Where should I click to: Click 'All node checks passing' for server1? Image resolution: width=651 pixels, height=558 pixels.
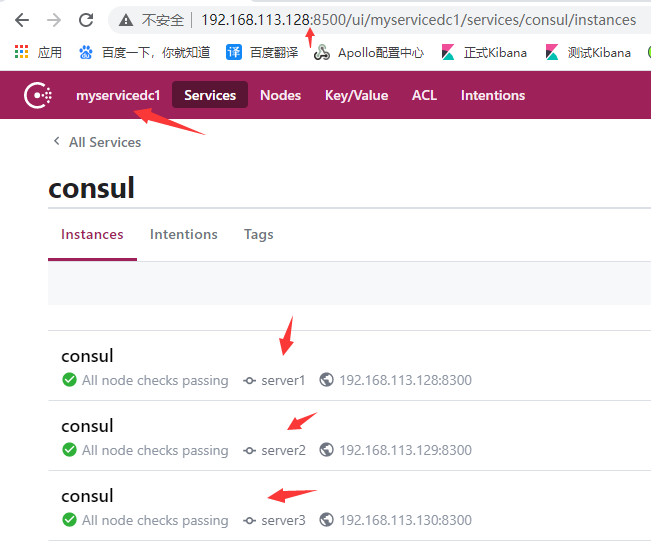(155, 381)
